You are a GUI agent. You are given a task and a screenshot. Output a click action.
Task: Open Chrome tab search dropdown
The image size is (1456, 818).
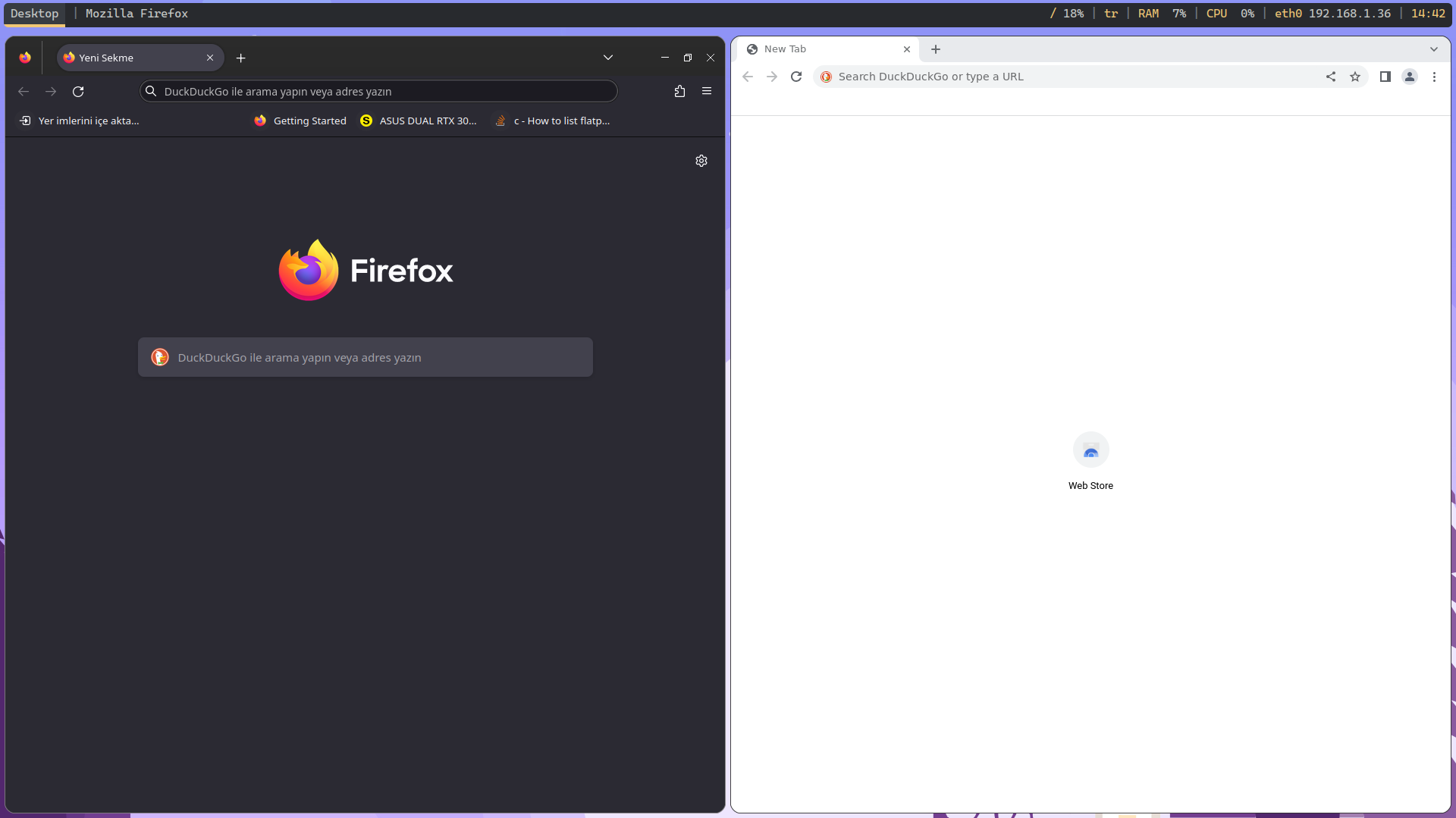pos(1434,49)
